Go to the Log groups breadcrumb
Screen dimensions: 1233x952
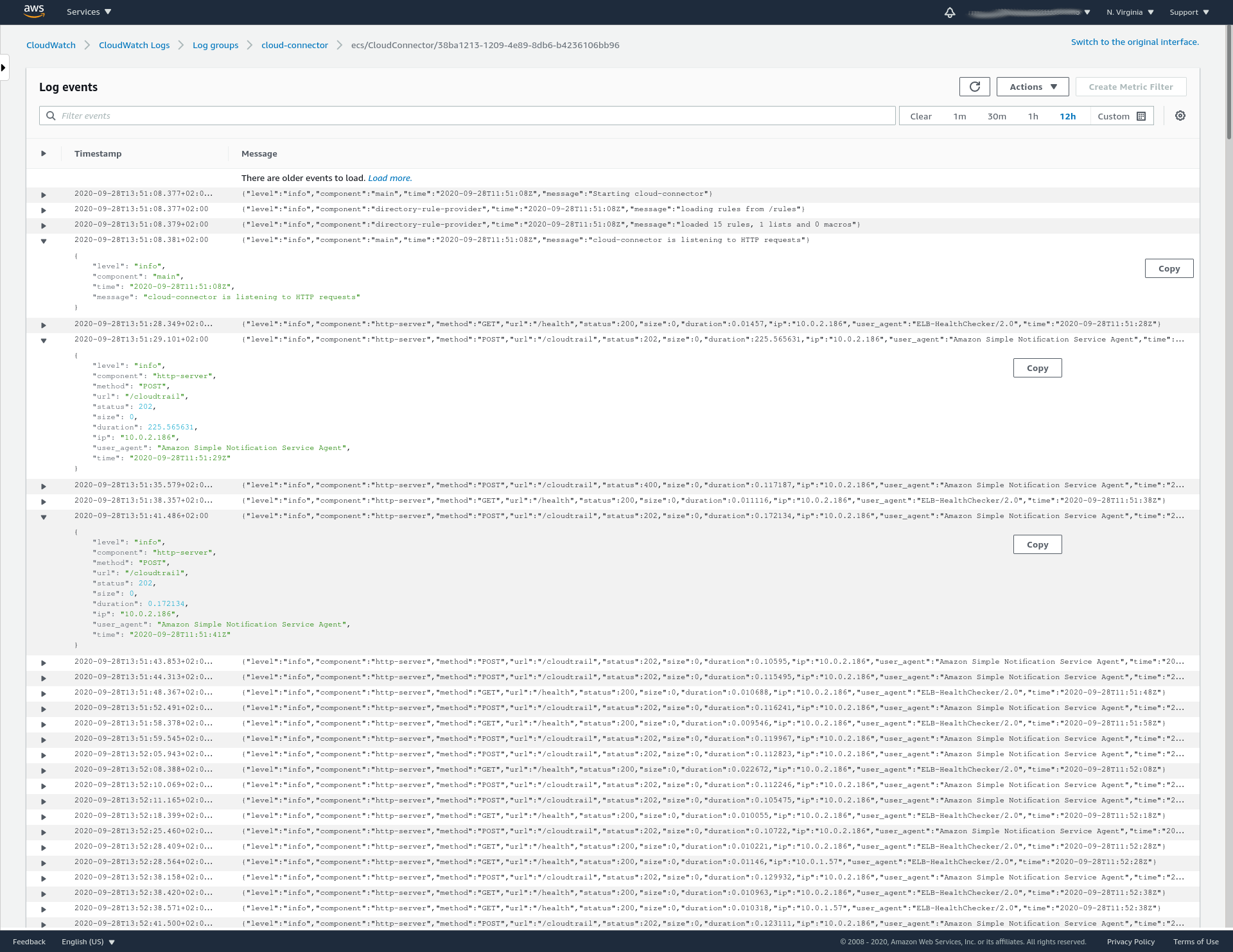point(215,45)
